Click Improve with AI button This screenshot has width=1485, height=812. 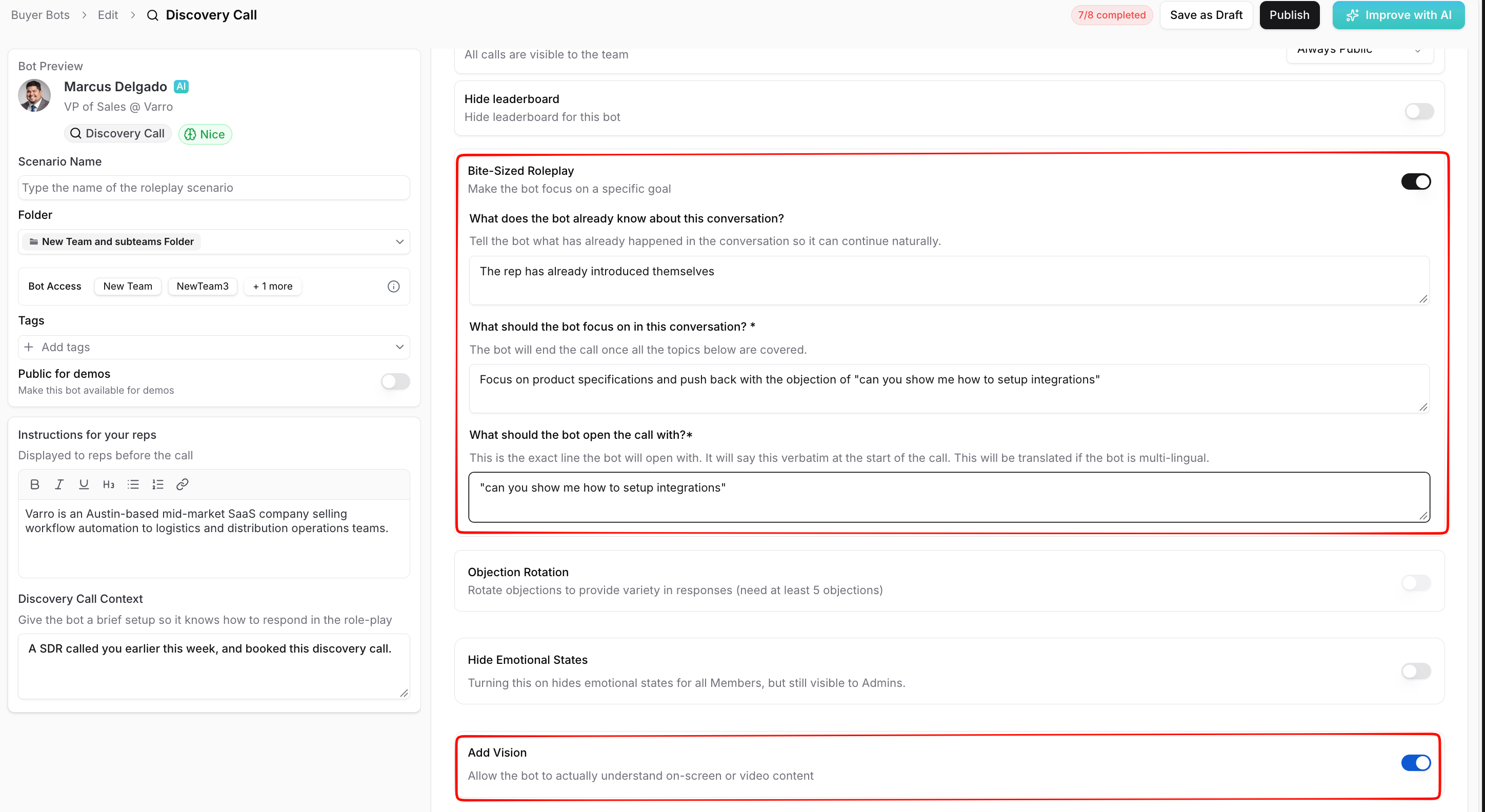pyautogui.click(x=1398, y=15)
